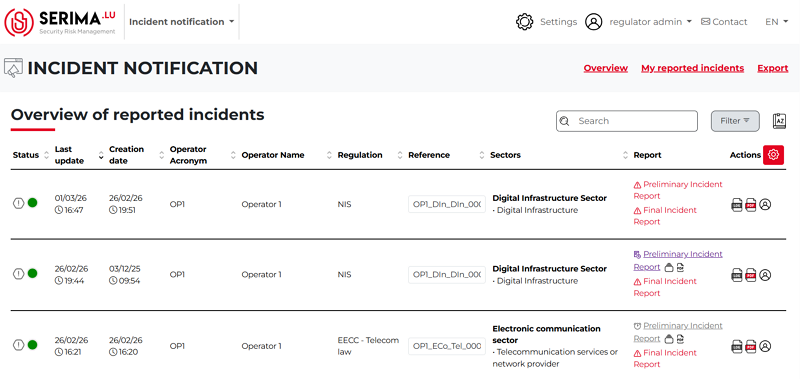Image resolution: width=800 pixels, height=379 pixels.
Task: Open the Filter dropdown
Action: coord(735,121)
